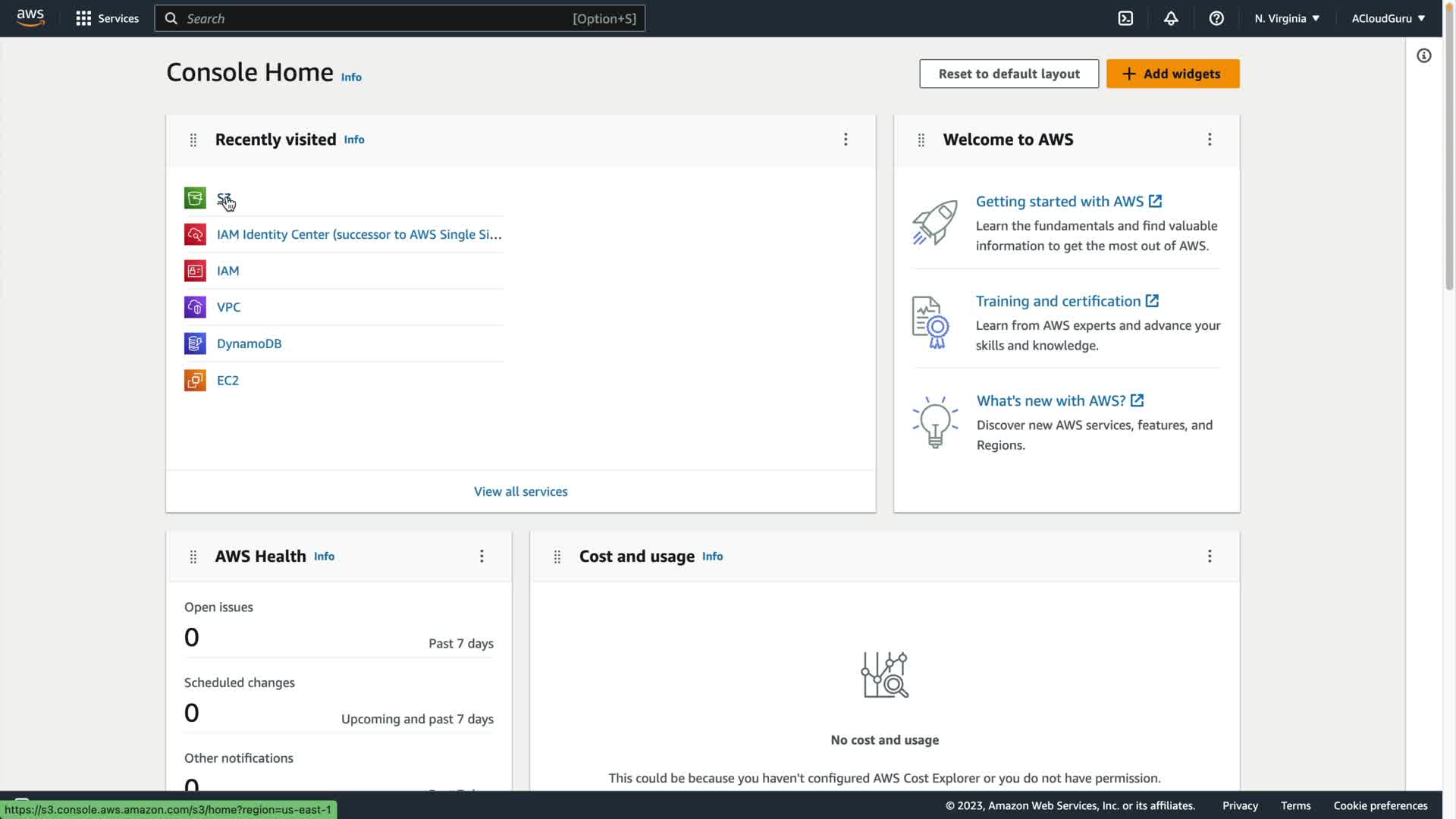The height and width of the screenshot is (819, 1456).
Task: Open the CloudShell terminal icon
Action: [1125, 18]
